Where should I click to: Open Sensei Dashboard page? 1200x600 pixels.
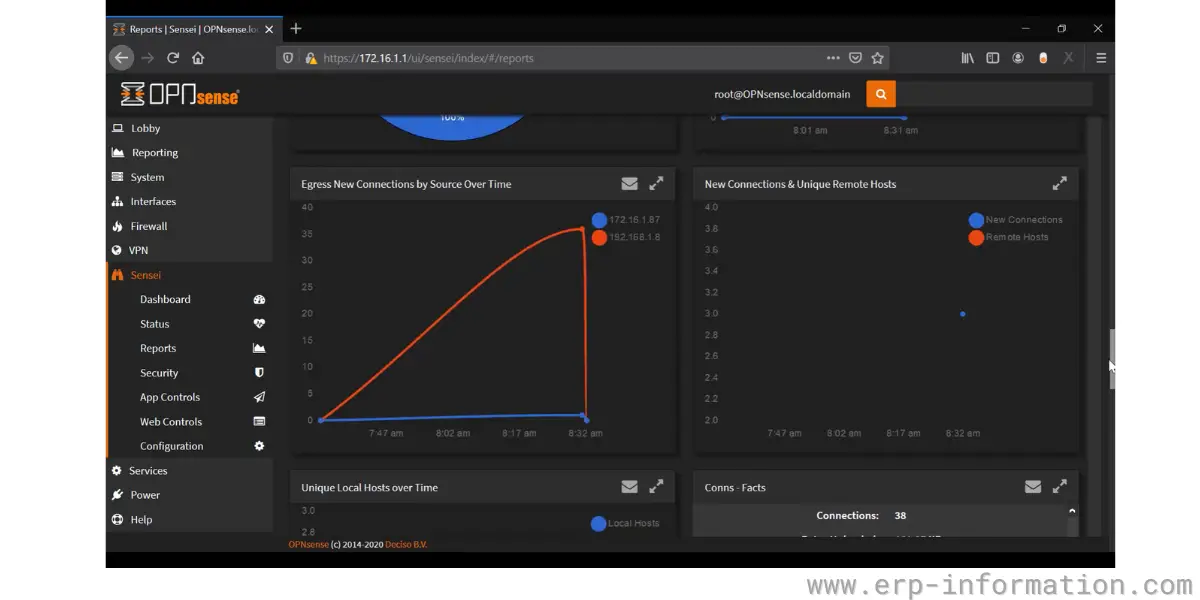(165, 300)
